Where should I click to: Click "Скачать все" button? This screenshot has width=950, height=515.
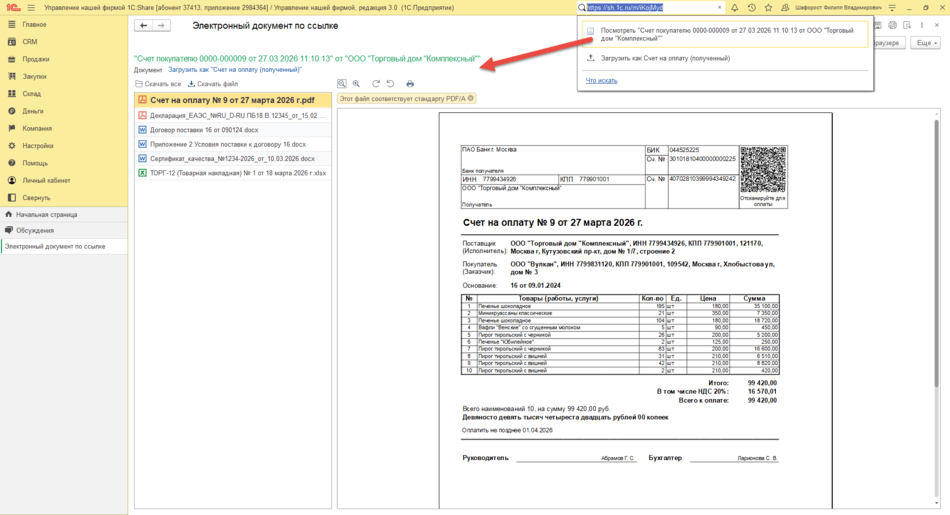pyautogui.click(x=158, y=84)
